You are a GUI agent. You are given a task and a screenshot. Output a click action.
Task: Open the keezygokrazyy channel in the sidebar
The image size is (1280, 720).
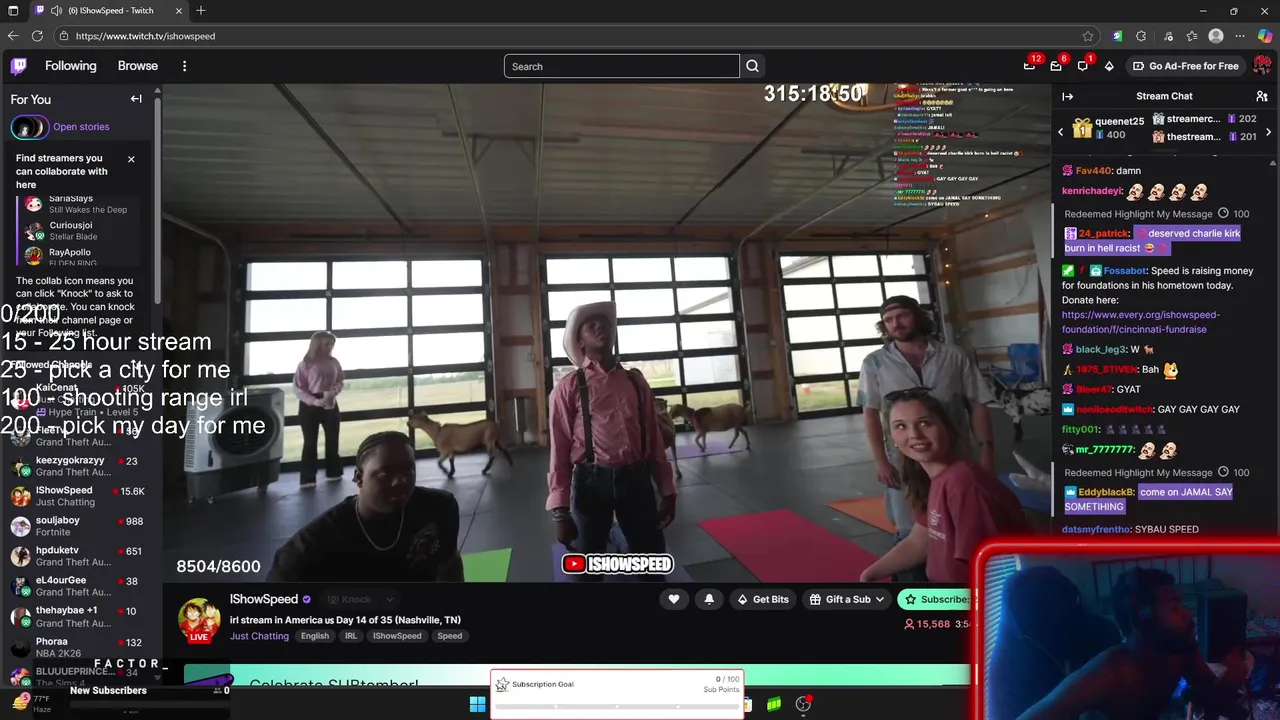pos(78,466)
